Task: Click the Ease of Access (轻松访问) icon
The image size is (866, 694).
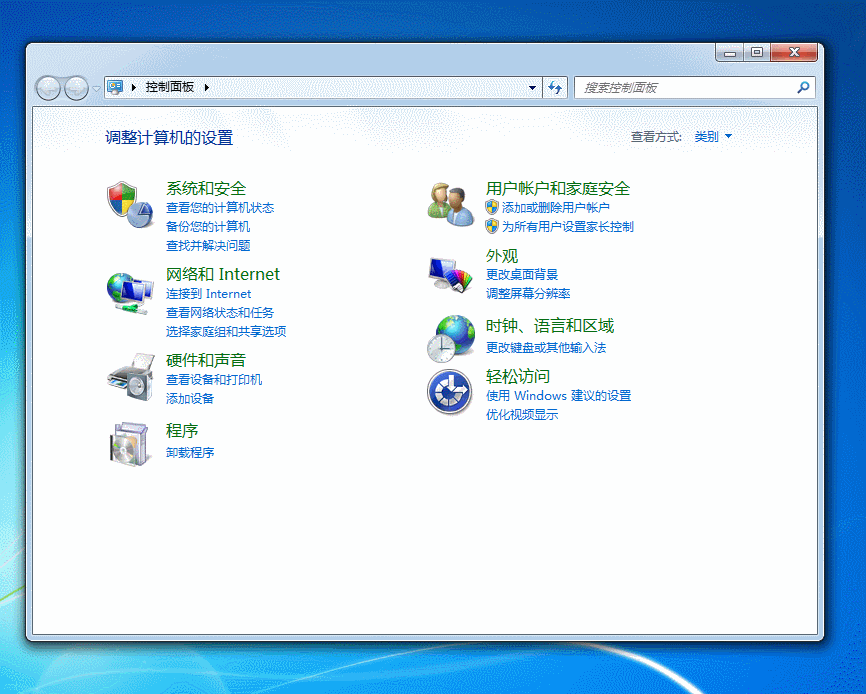Action: click(450, 392)
